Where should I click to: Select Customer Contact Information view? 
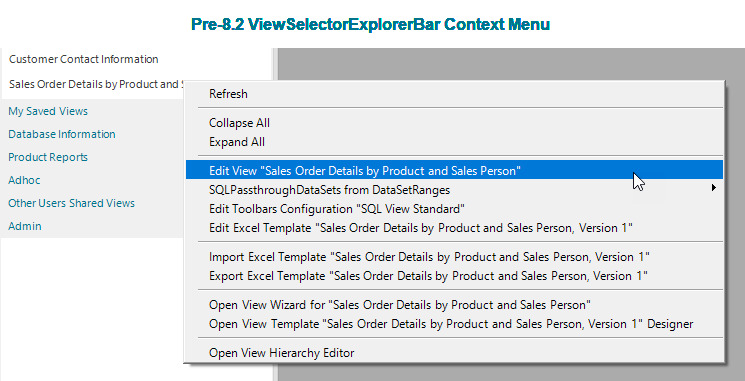84,59
